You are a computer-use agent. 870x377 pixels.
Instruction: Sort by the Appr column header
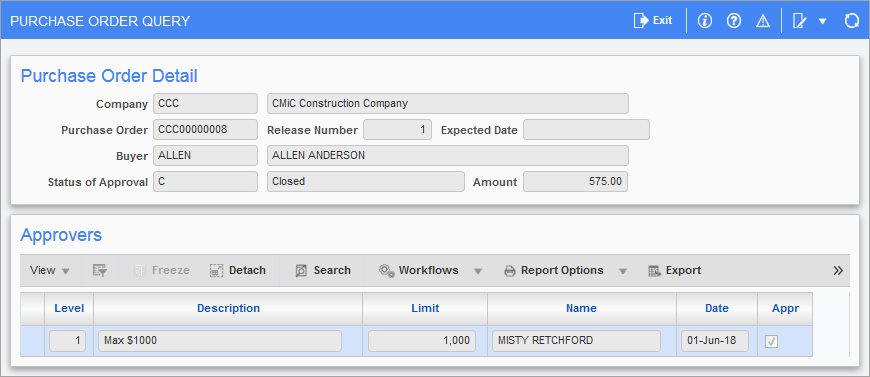coord(785,308)
